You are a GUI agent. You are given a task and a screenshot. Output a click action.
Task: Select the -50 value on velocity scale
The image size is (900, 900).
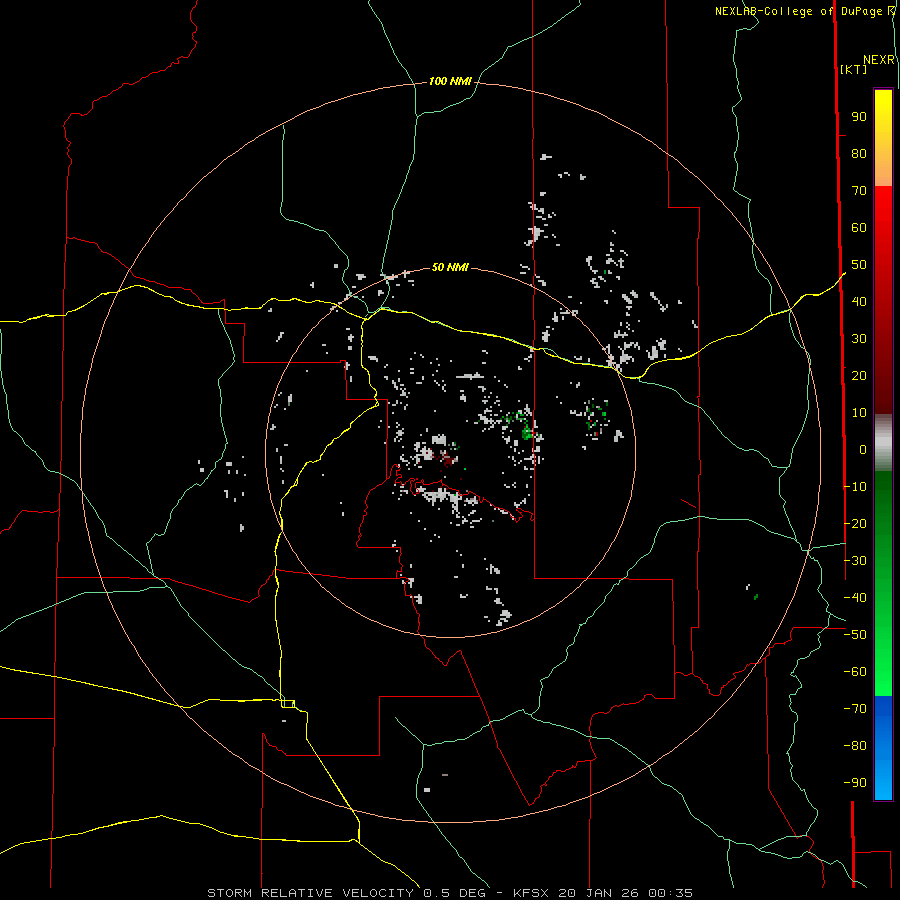point(855,635)
